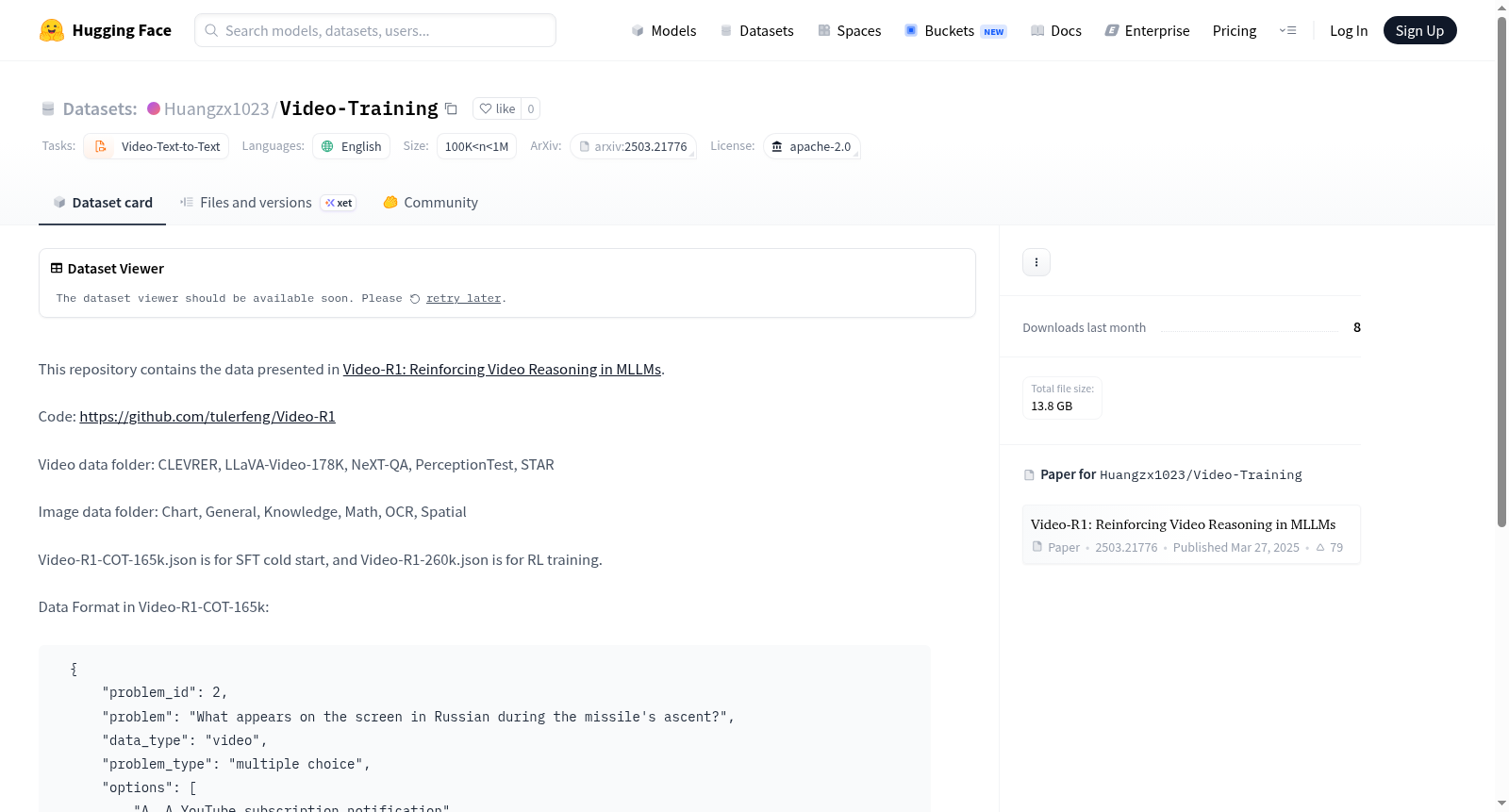This screenshot has width=1509, height=812.
Task: Open the Datasets page from navbar
Action: coord(757,30)
